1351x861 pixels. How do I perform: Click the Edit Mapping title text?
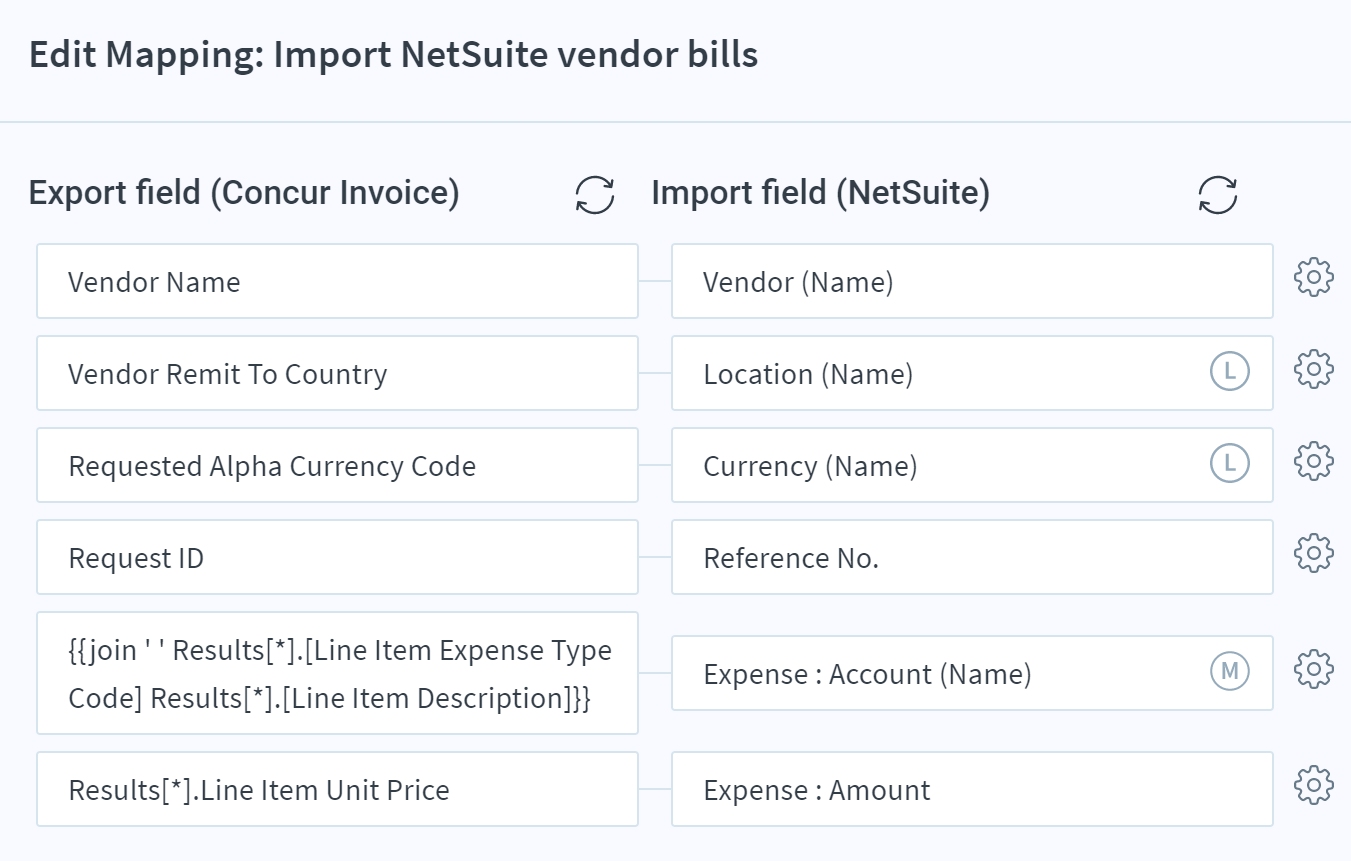click(393, 55)
